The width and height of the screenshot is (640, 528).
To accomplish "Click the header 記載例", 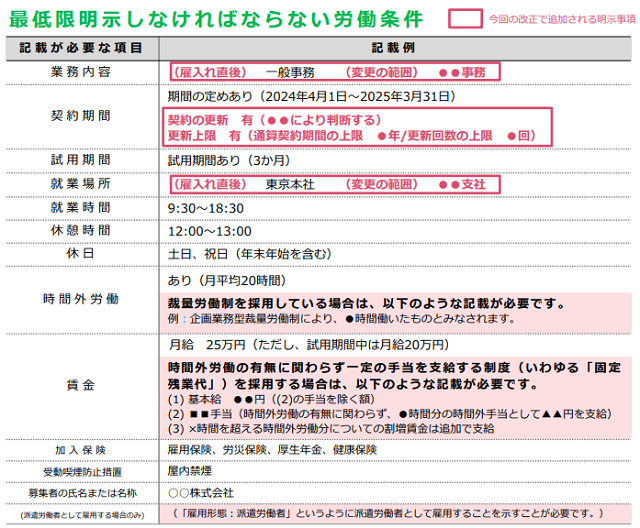I will (x=393, y=48).
